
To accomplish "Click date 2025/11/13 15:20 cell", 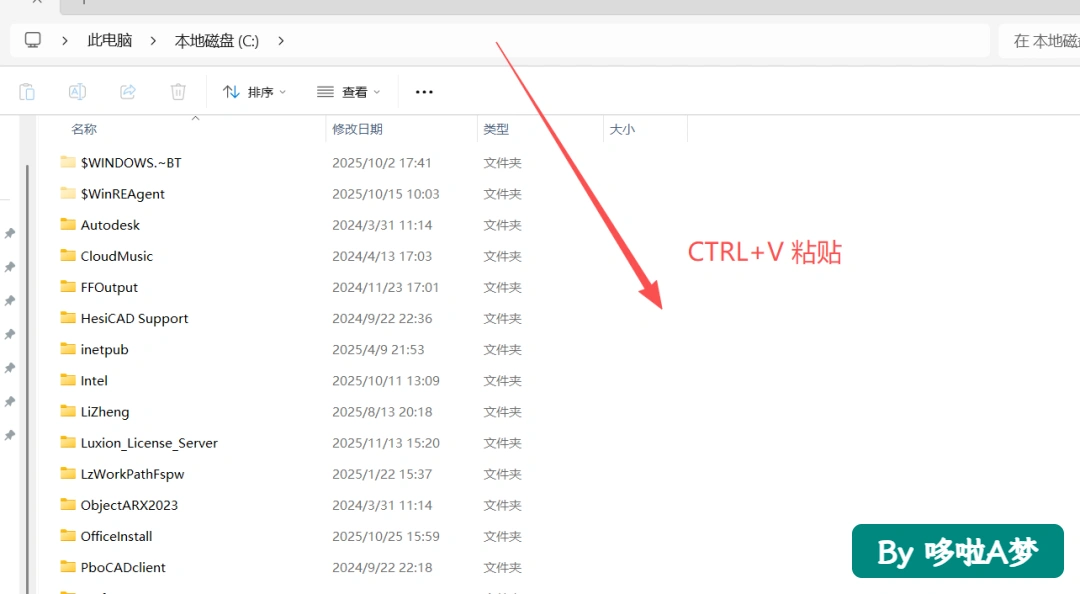I will (386, 443).
